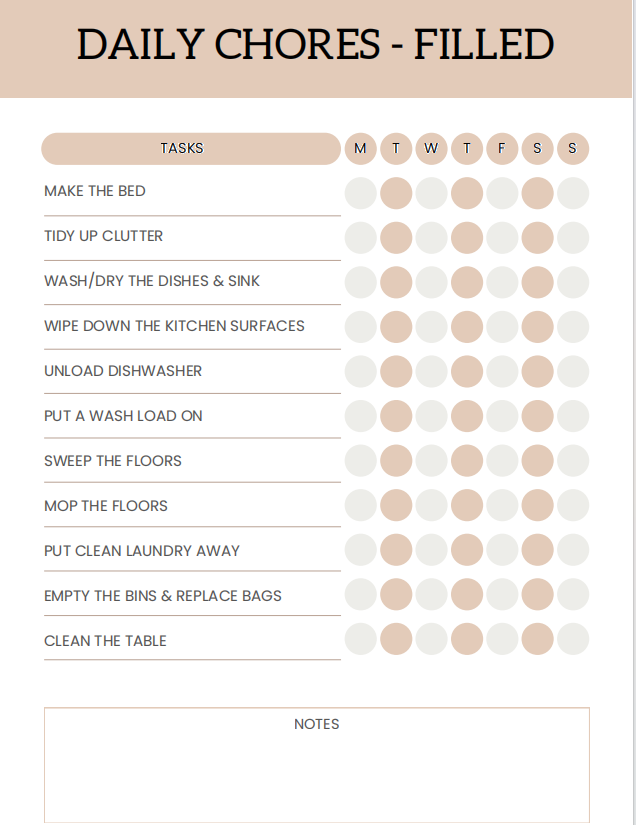Select the 'Wash/Dry the Dishes & Sink' task text

[x=152, y=281]
